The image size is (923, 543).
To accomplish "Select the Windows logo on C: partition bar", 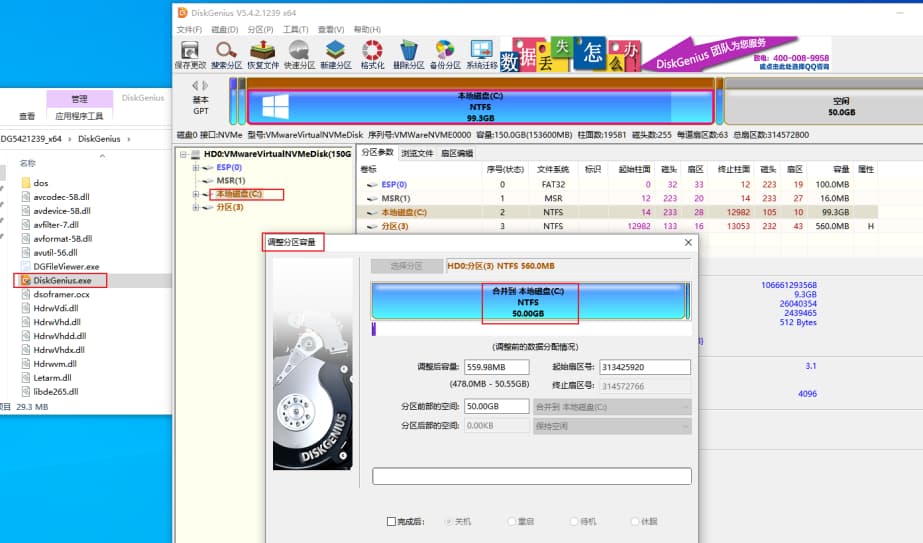I will [x=275, y=107].
